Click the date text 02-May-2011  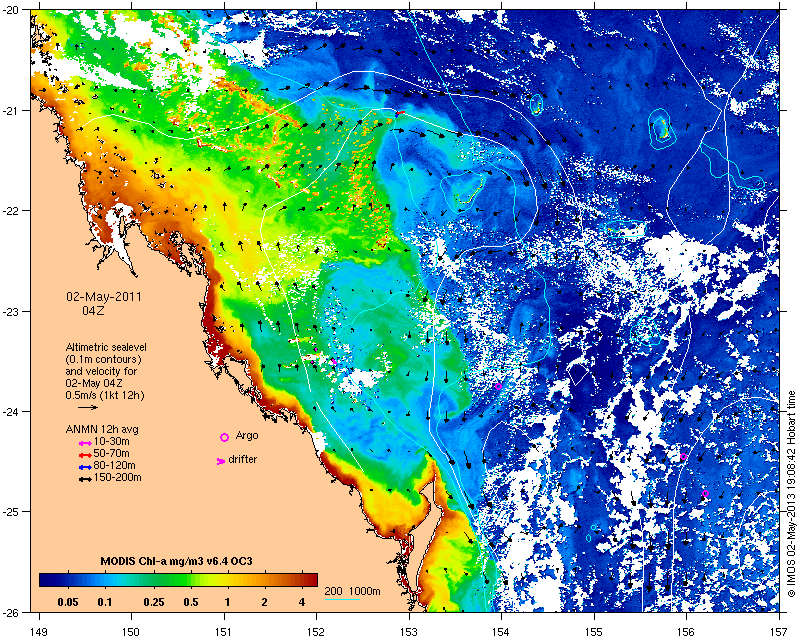click(104, 297)
